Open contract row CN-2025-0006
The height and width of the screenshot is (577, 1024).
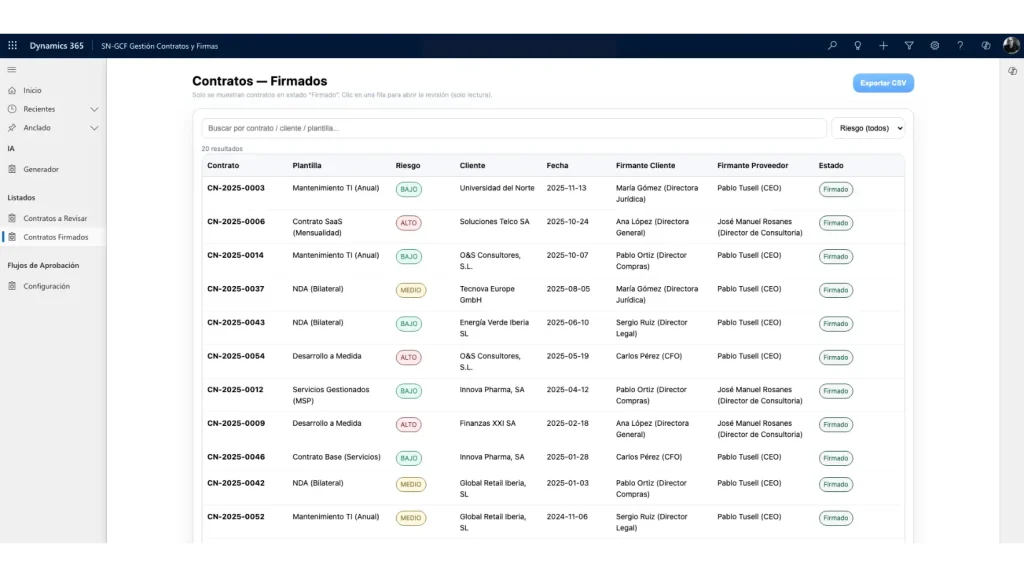(x=236, y=222)
